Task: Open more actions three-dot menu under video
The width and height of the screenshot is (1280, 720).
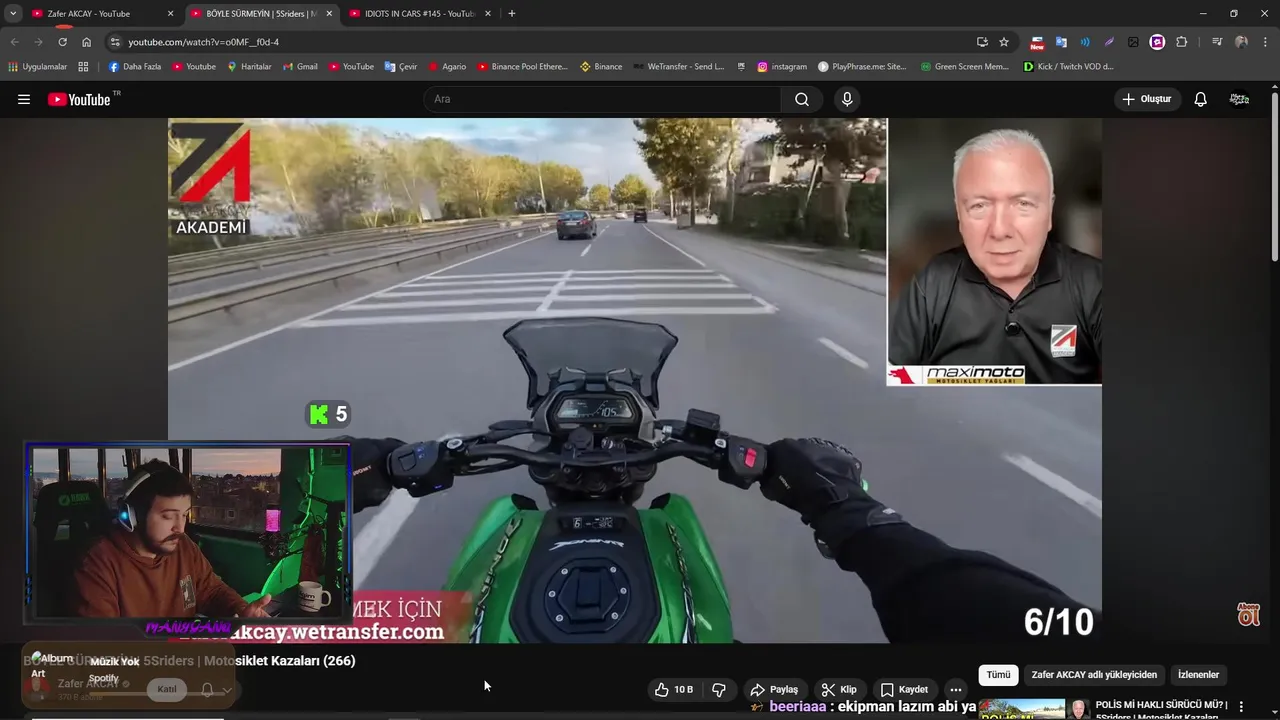Action: click(x=956, y=689)
